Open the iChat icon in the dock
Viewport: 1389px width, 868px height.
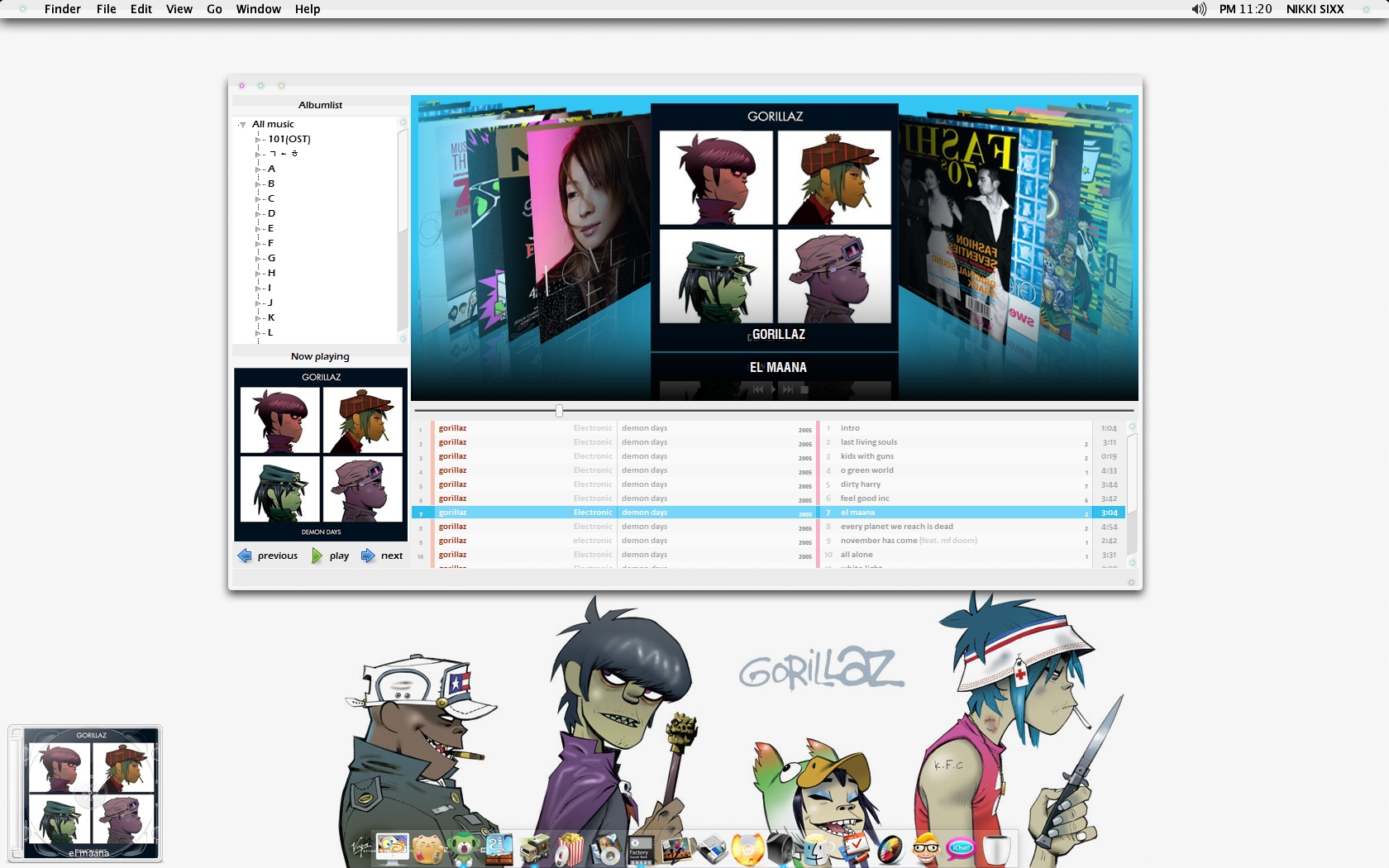pos(961,848)
